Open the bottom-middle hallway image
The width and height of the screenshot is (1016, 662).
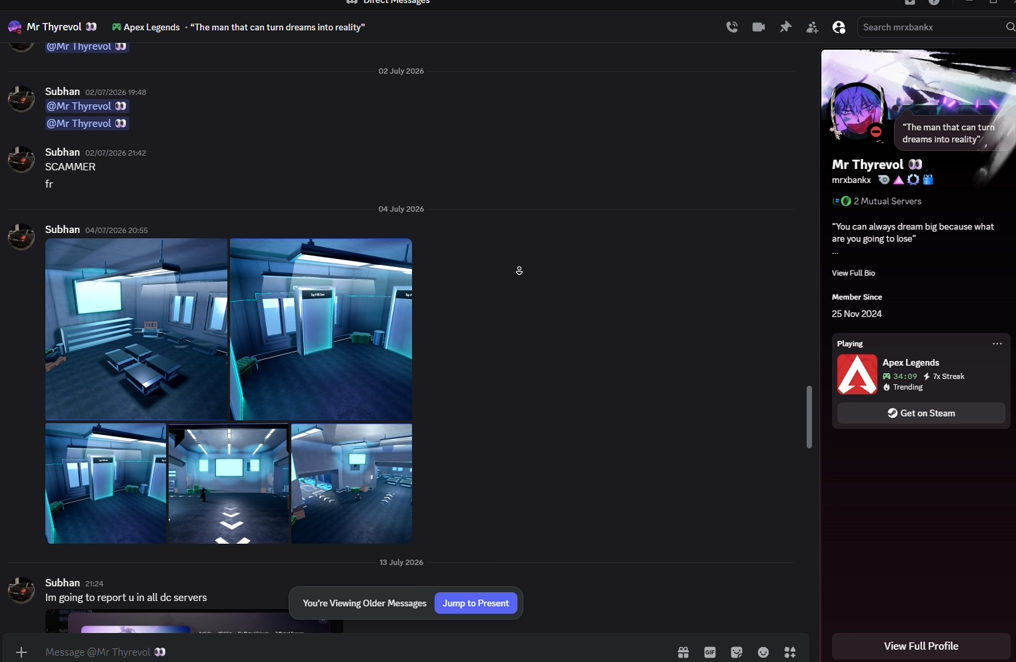(229, 483)
